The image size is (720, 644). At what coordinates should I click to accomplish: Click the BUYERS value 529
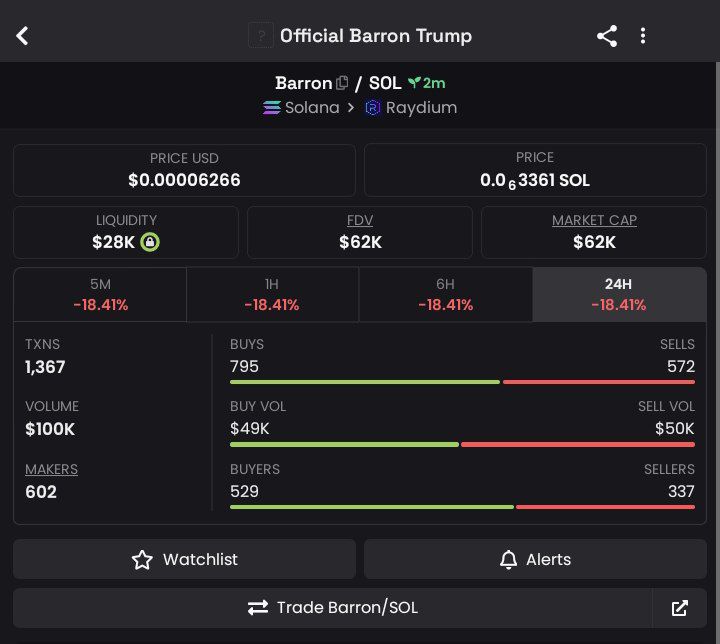click(x=244, y=491)
